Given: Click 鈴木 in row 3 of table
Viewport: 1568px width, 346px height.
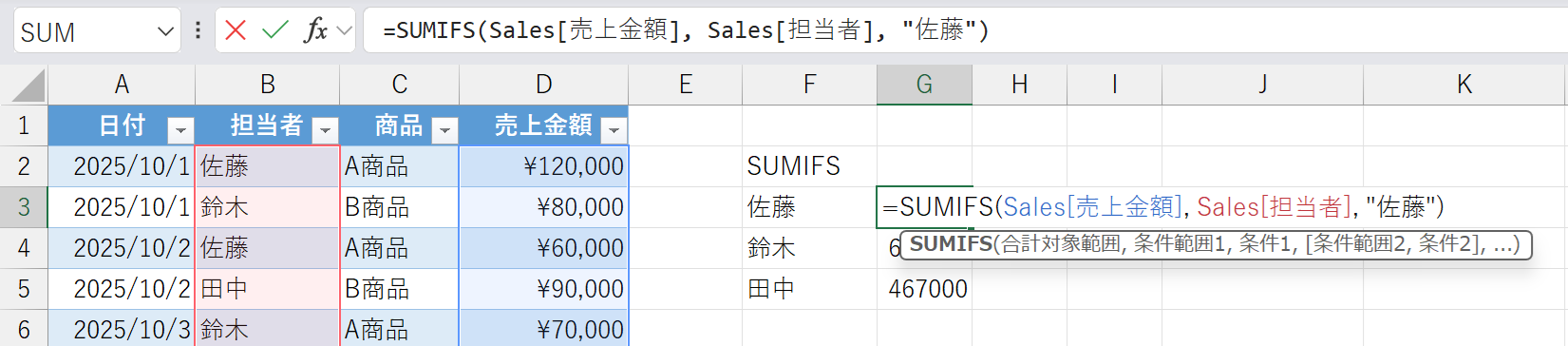Looking at the screenshot, I should click(x=268, y=207).
